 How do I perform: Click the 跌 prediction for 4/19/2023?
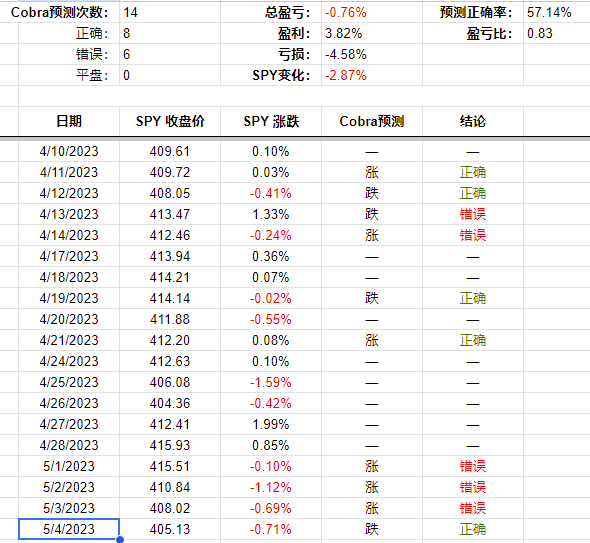[x=372, y=298]
